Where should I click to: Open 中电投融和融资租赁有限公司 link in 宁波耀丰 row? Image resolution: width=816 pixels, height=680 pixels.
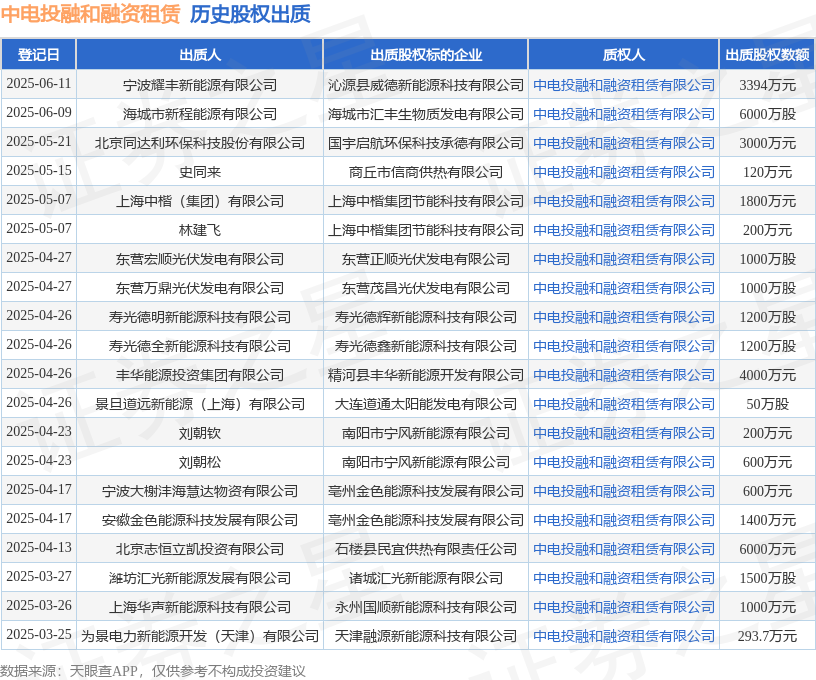click(623, 85)
